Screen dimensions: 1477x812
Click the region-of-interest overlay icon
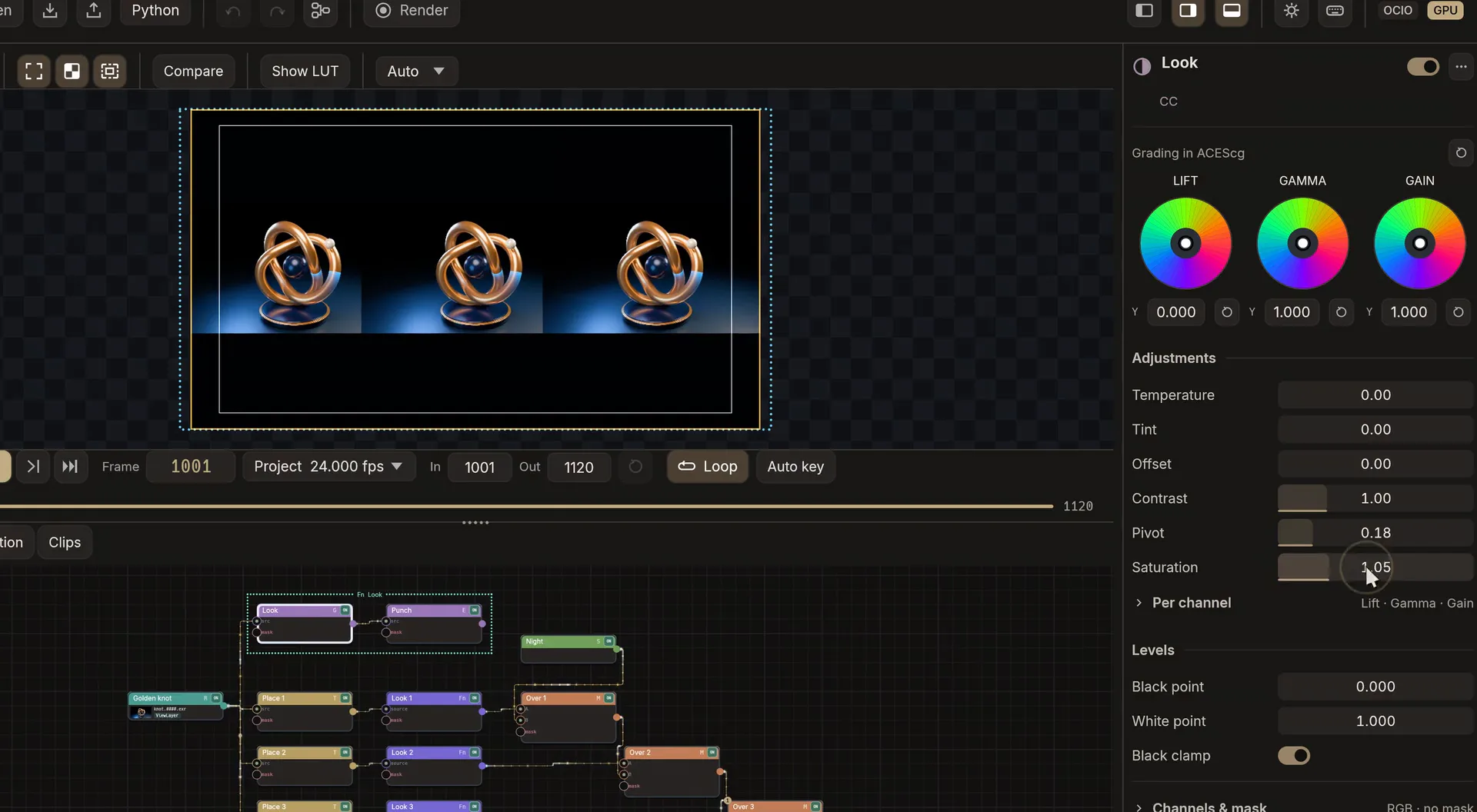click(x=110, y=72)
